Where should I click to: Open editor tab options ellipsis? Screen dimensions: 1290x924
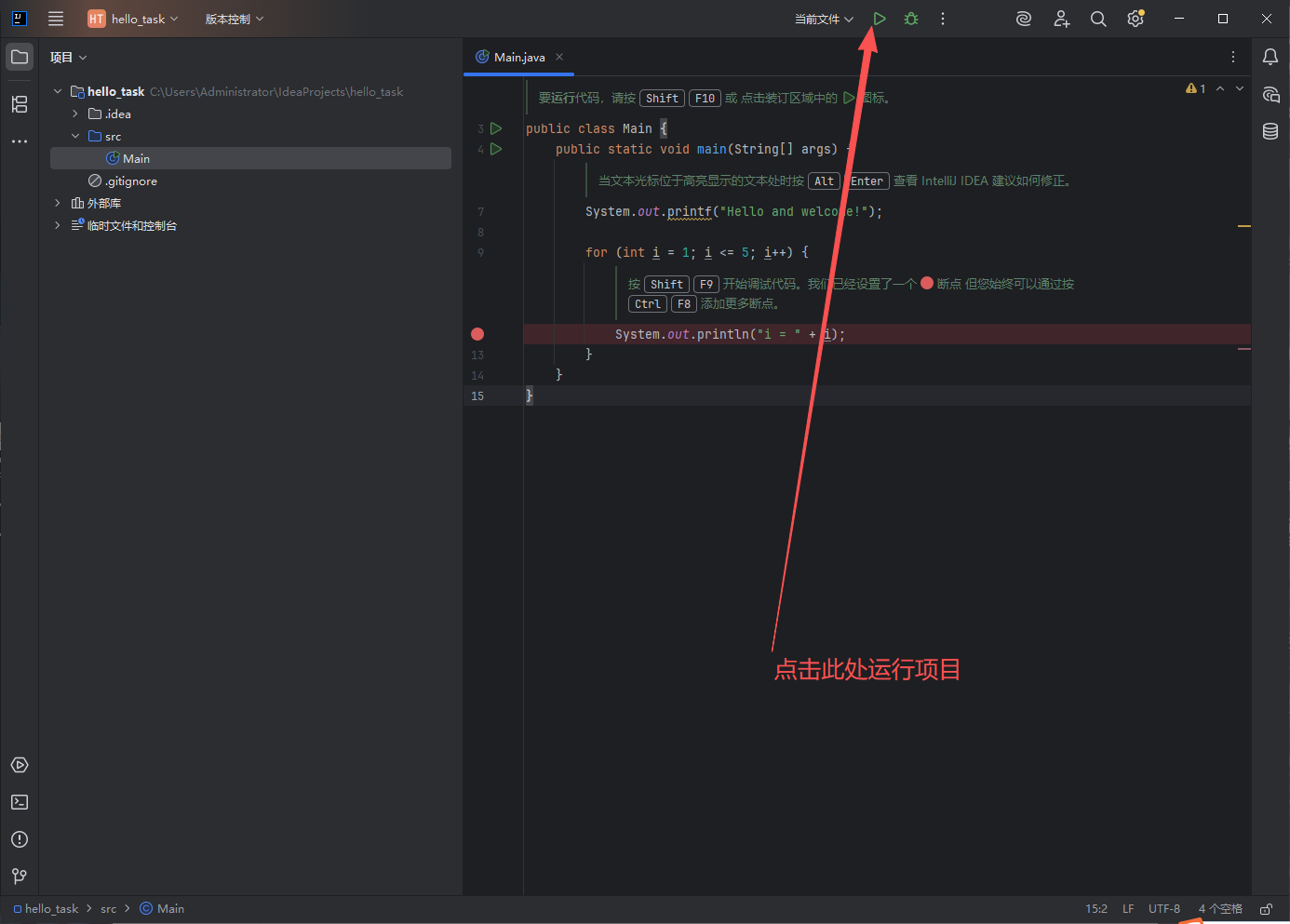[x=1233, y=57]
